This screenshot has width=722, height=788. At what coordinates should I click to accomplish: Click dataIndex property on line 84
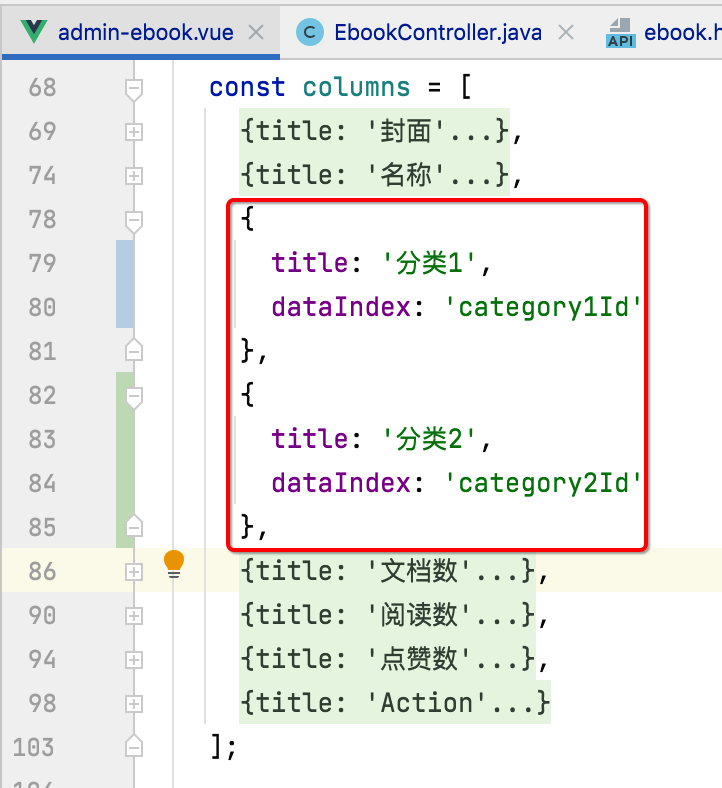pos(341,483)
